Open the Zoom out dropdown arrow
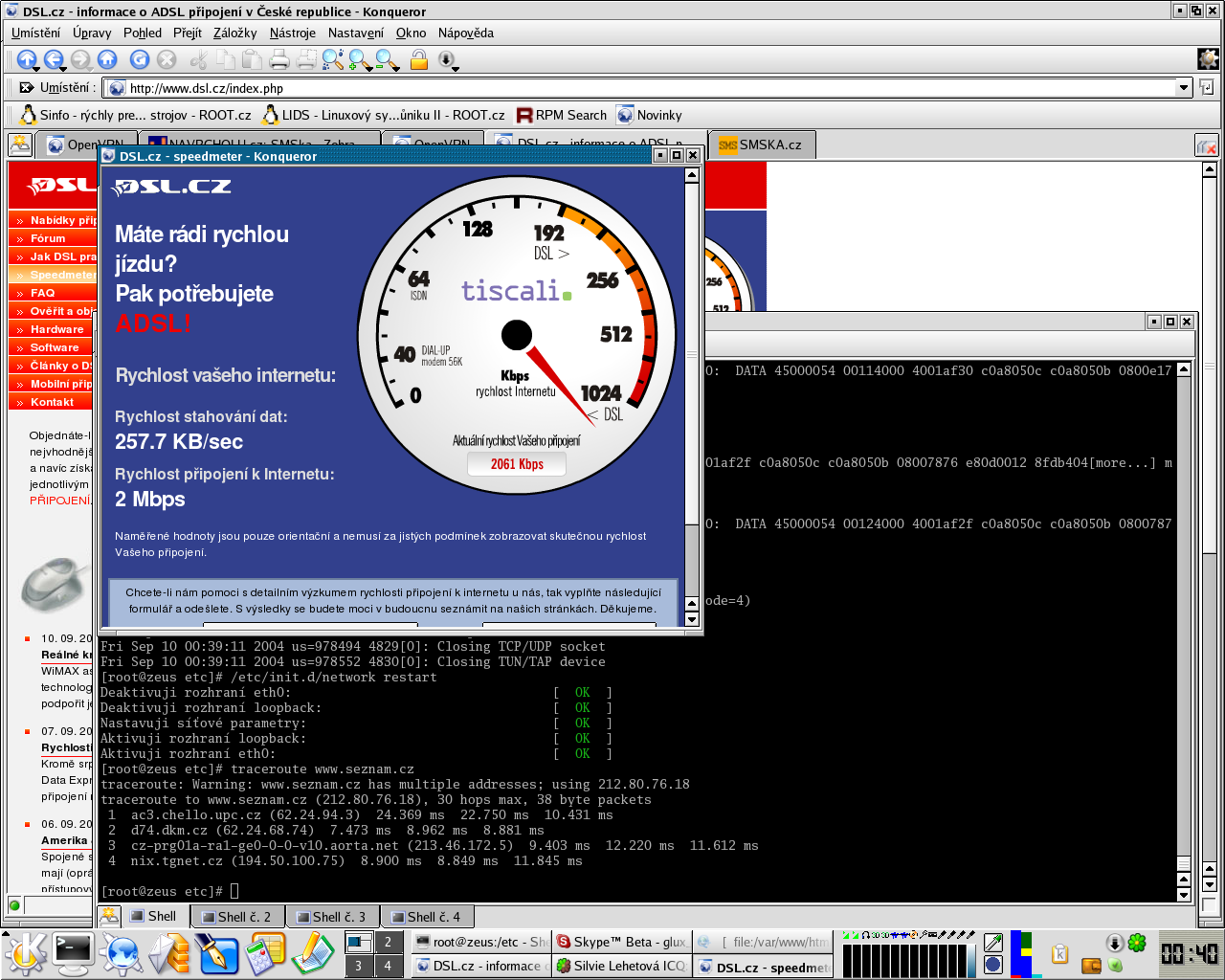The width and height of the screenshot is (1225, 980). [x=396, y=68]
